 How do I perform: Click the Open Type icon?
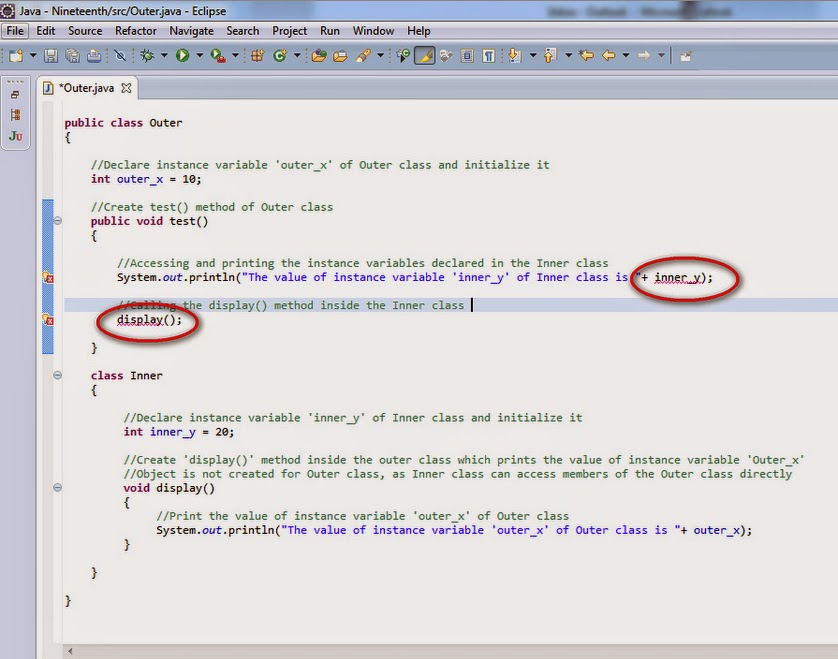pos(319,56)
